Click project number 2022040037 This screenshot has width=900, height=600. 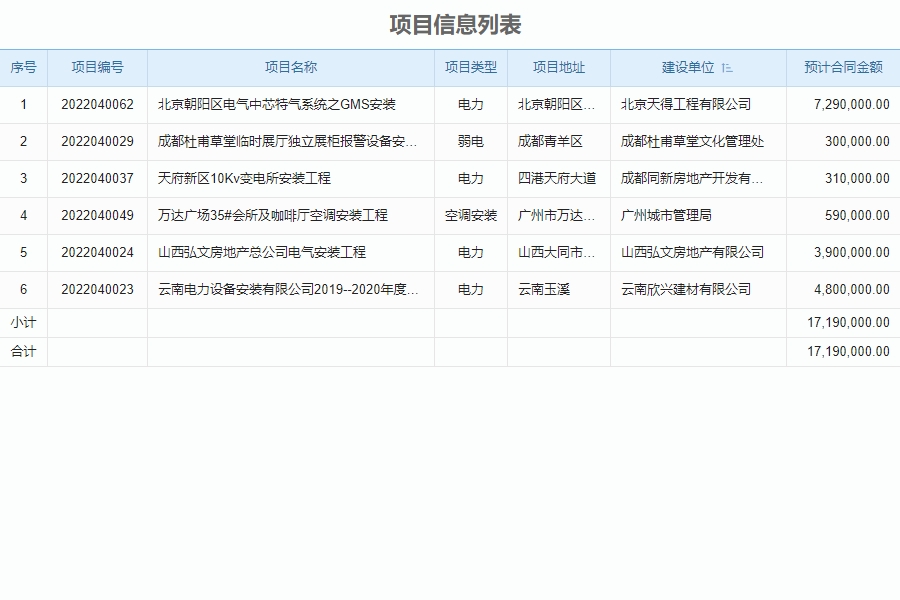[x=98, y=179]
